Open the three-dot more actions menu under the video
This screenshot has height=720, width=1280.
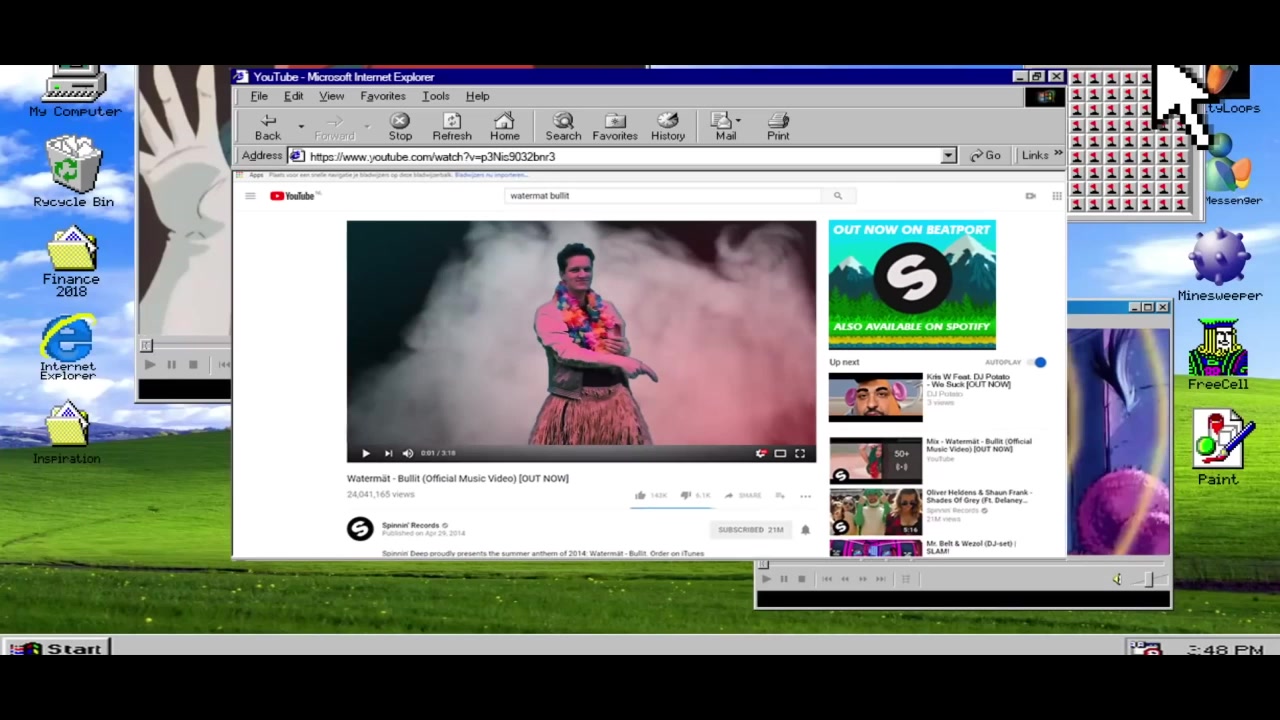pyautogui.click(x=805, y=496)
